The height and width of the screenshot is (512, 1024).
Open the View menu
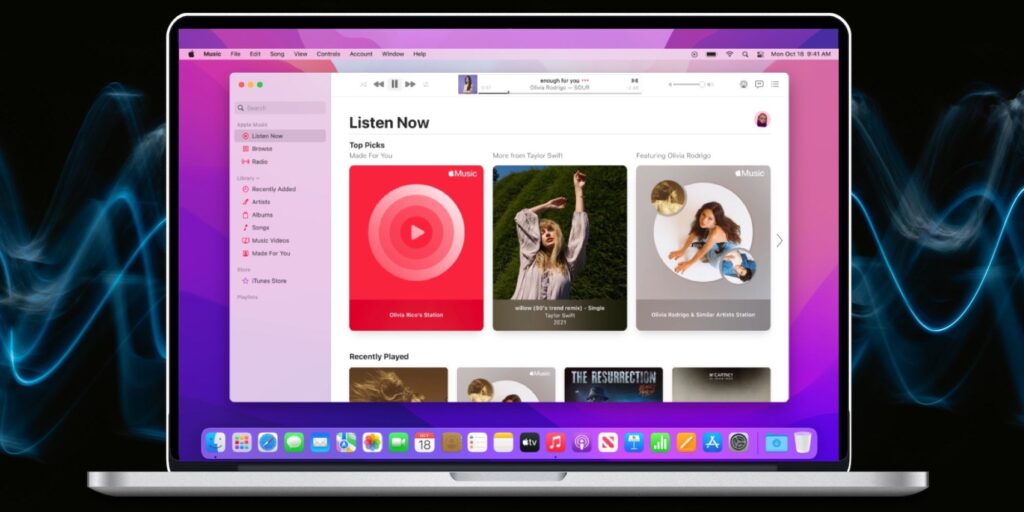coord(300,54)
